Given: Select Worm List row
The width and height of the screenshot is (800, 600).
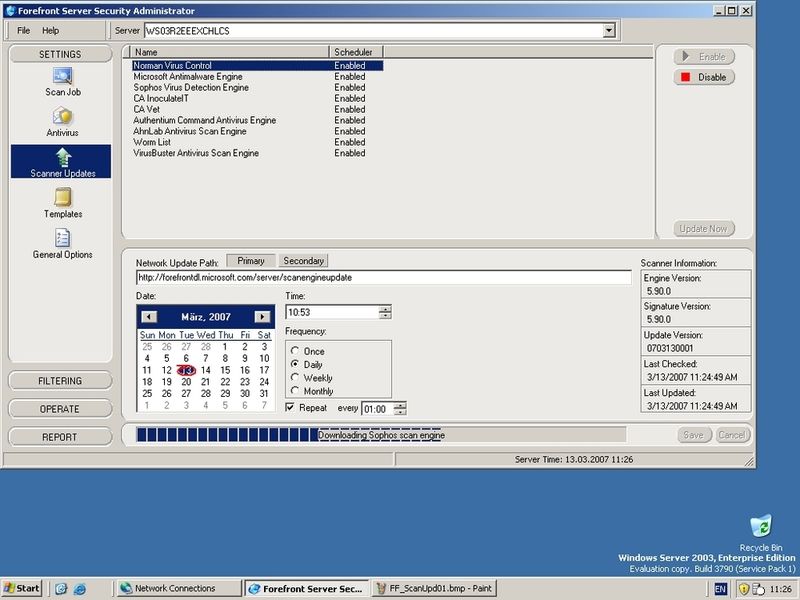Looking at the screenshot, I should [258, 142].
